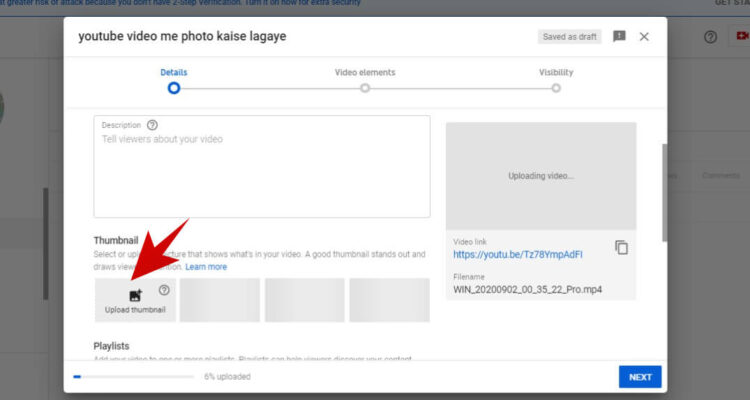Go to the Video elements step
Viewport: 750px width, 400px height.
pyautogui.click(x=365, y=80)
